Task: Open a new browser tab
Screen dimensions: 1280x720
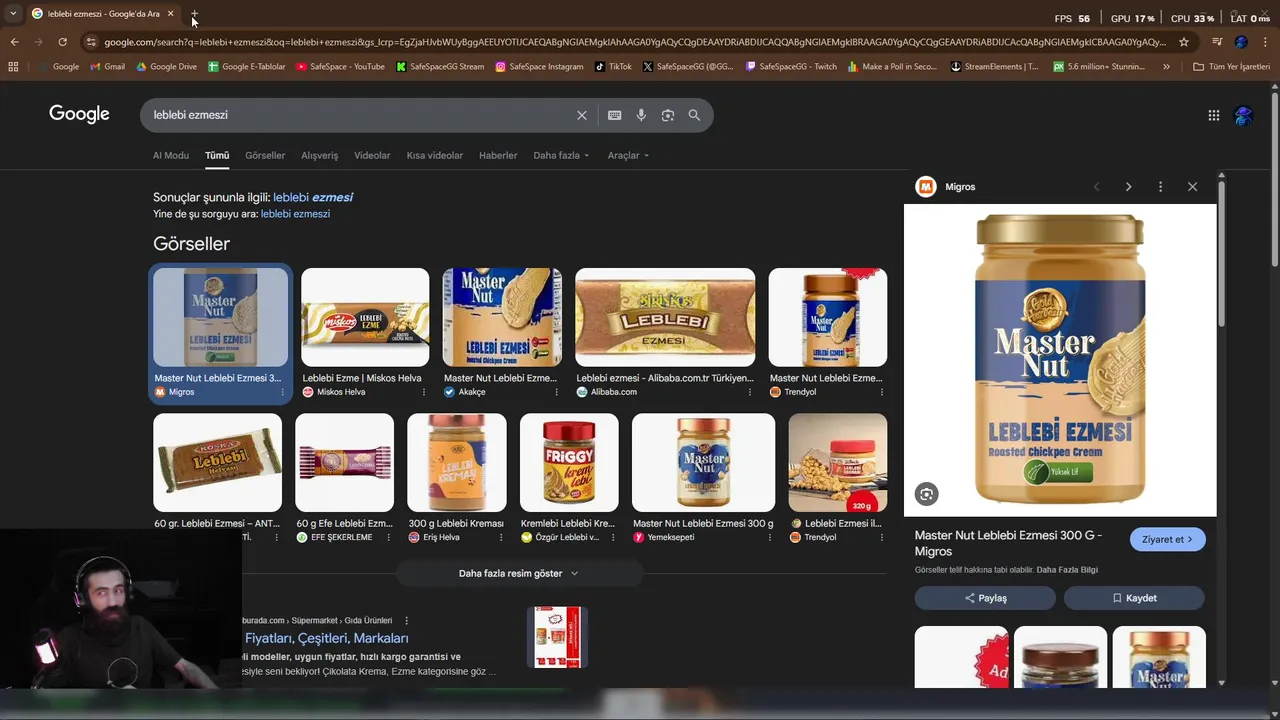Action: click(x=194, y=14)
